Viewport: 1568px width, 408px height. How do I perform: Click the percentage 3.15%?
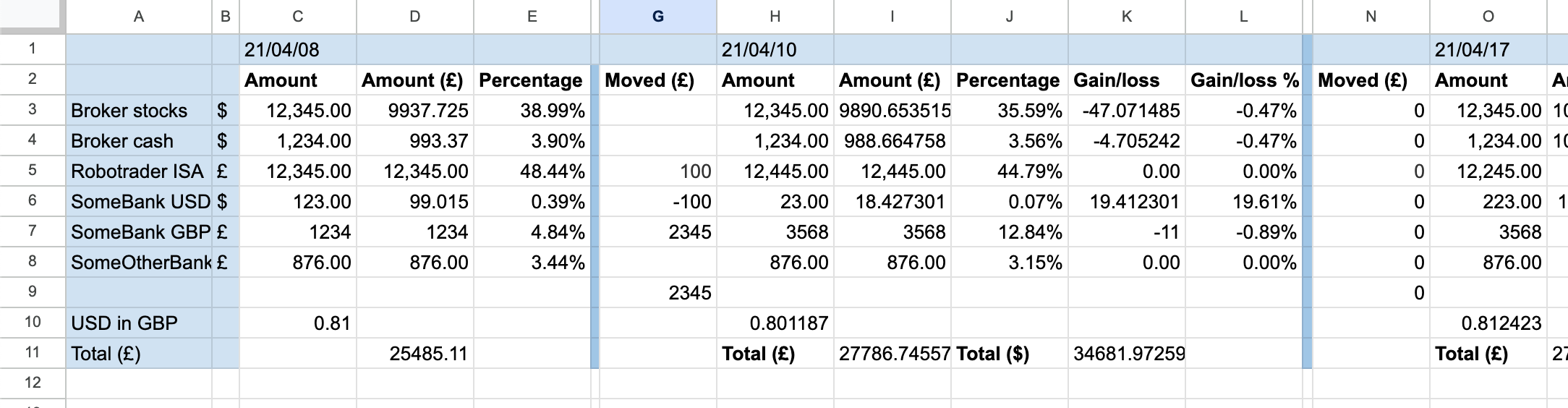pos(1010,263)
